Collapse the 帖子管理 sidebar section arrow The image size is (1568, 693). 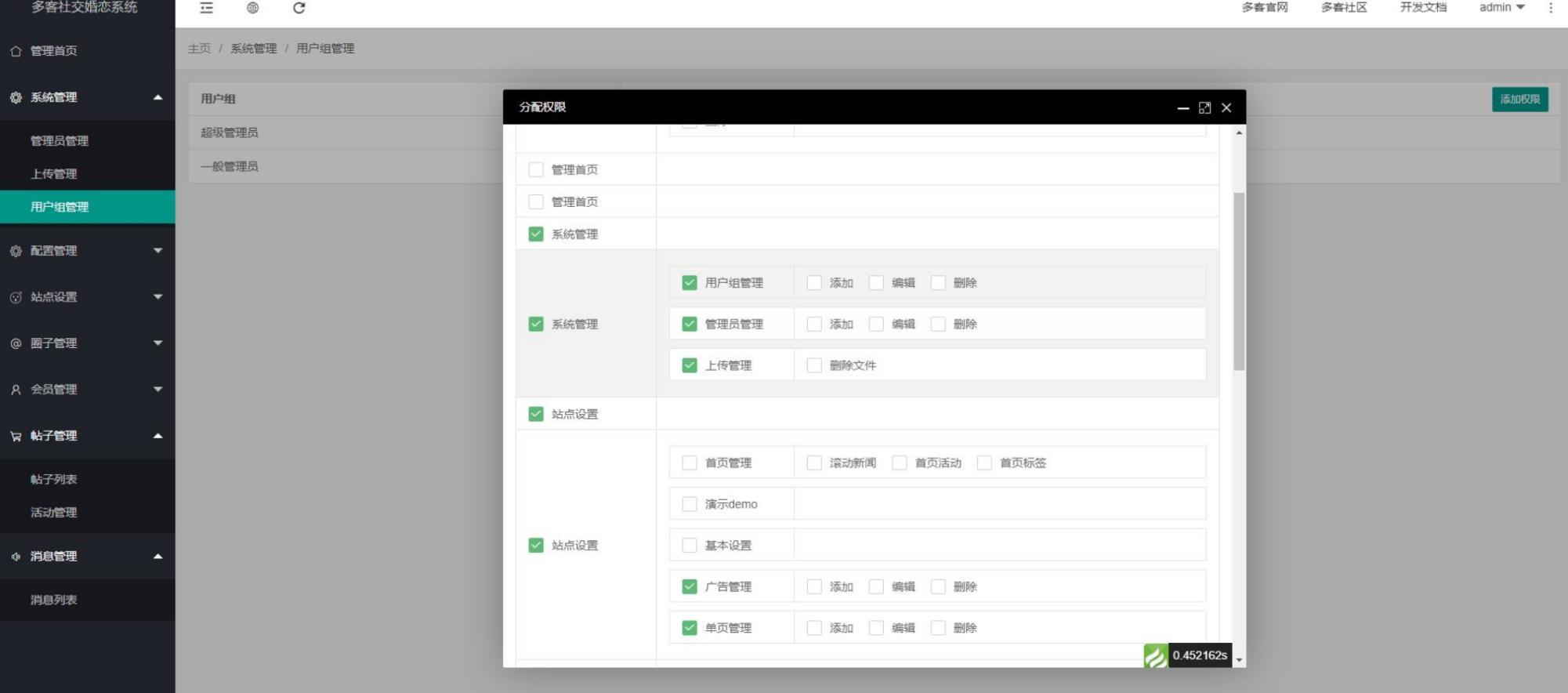pyautogui.click(x=158, y=436)
